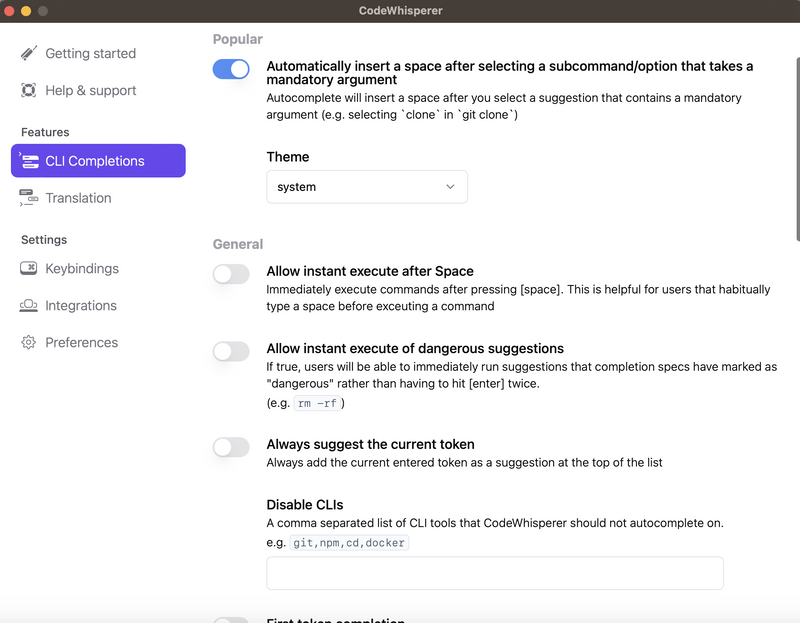Click the Integrations sidebar icon
This screenshot has height=623, width=800.
(x=29, y=306)
